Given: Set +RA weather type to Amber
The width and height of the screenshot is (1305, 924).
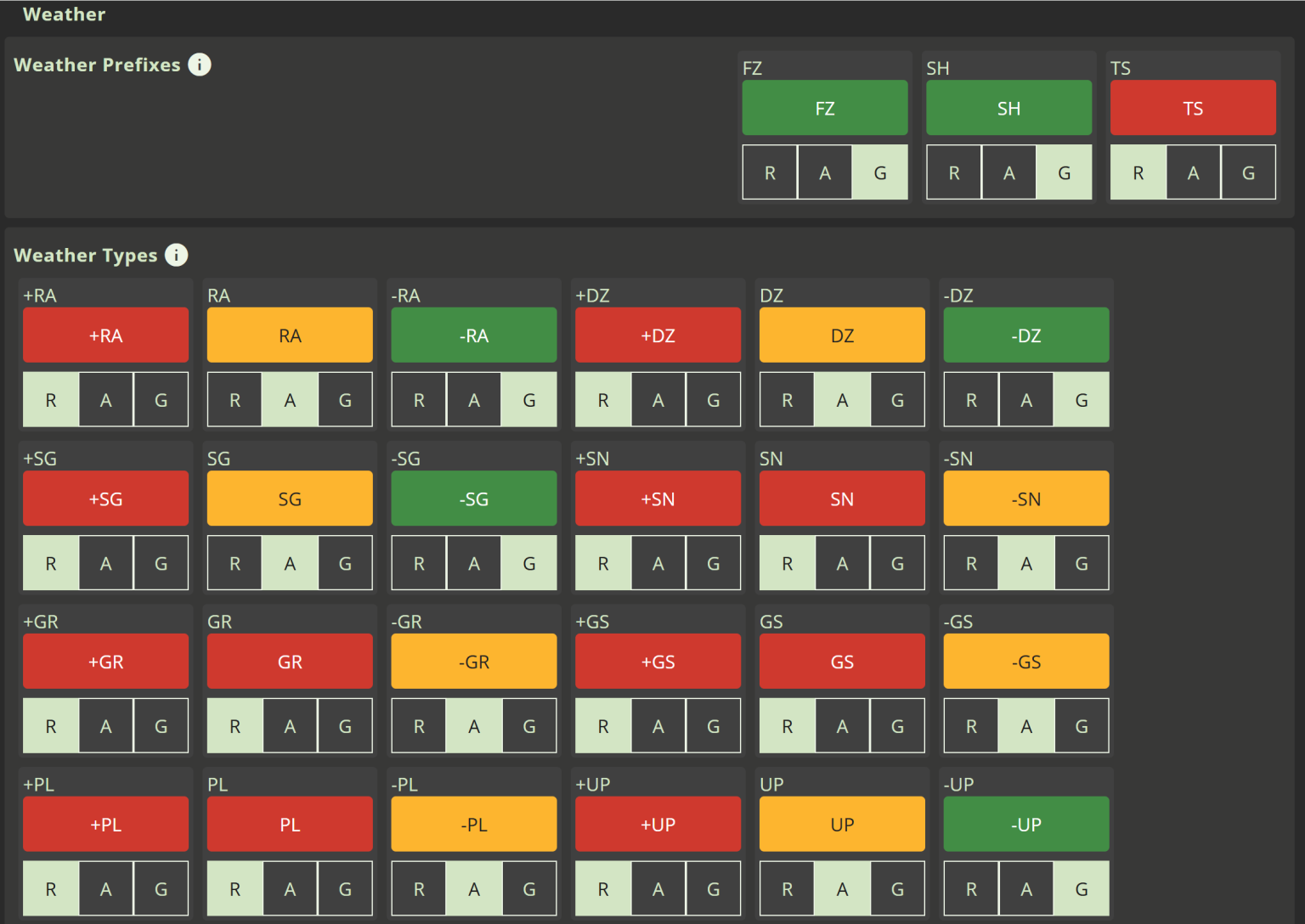Looking at the screenshot, I should coord(106,399).
